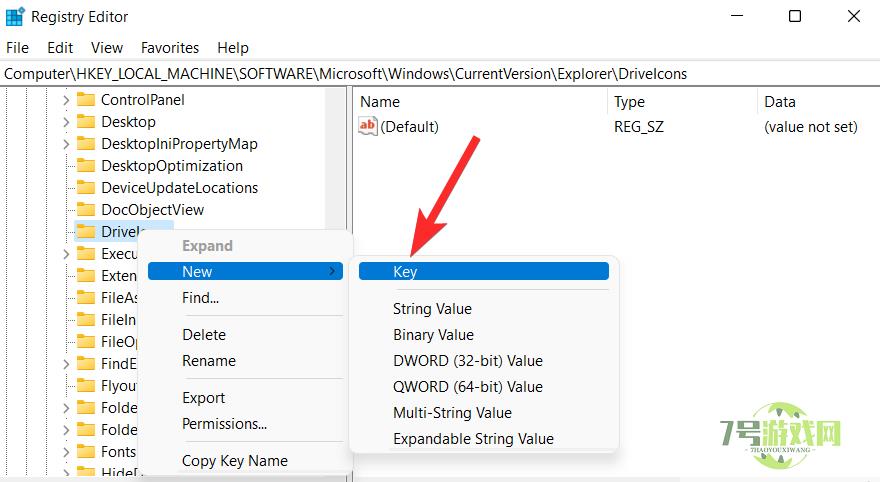Expand the ControlPanel key

66,100
